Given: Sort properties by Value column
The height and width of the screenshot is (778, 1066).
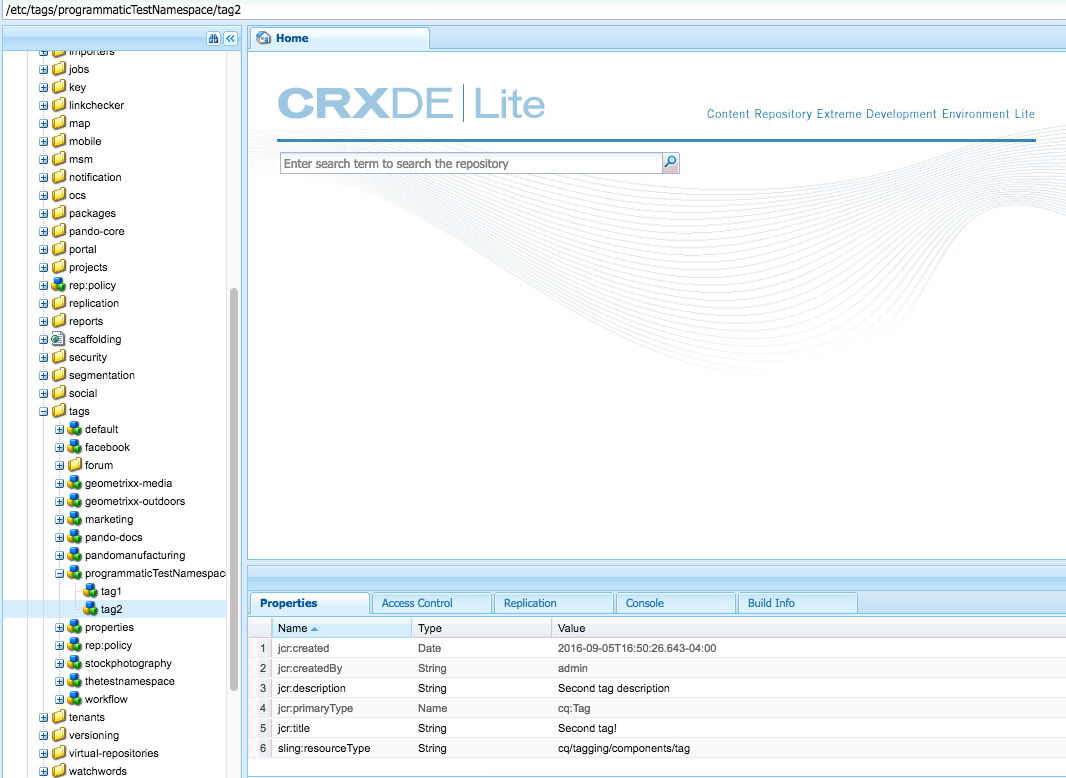Looking at the screenshot, I should [x=808, y=628].
